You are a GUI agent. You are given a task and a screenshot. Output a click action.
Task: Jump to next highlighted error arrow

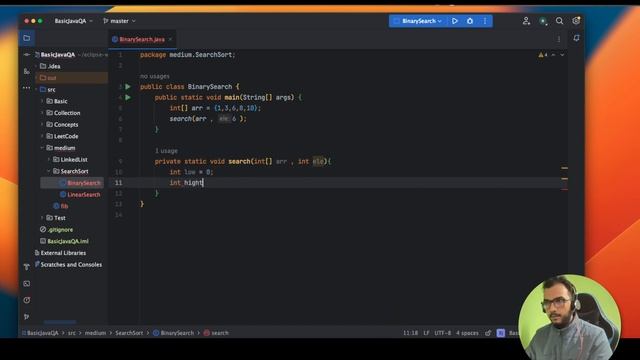pyautogui.click(x=562, y=55)
